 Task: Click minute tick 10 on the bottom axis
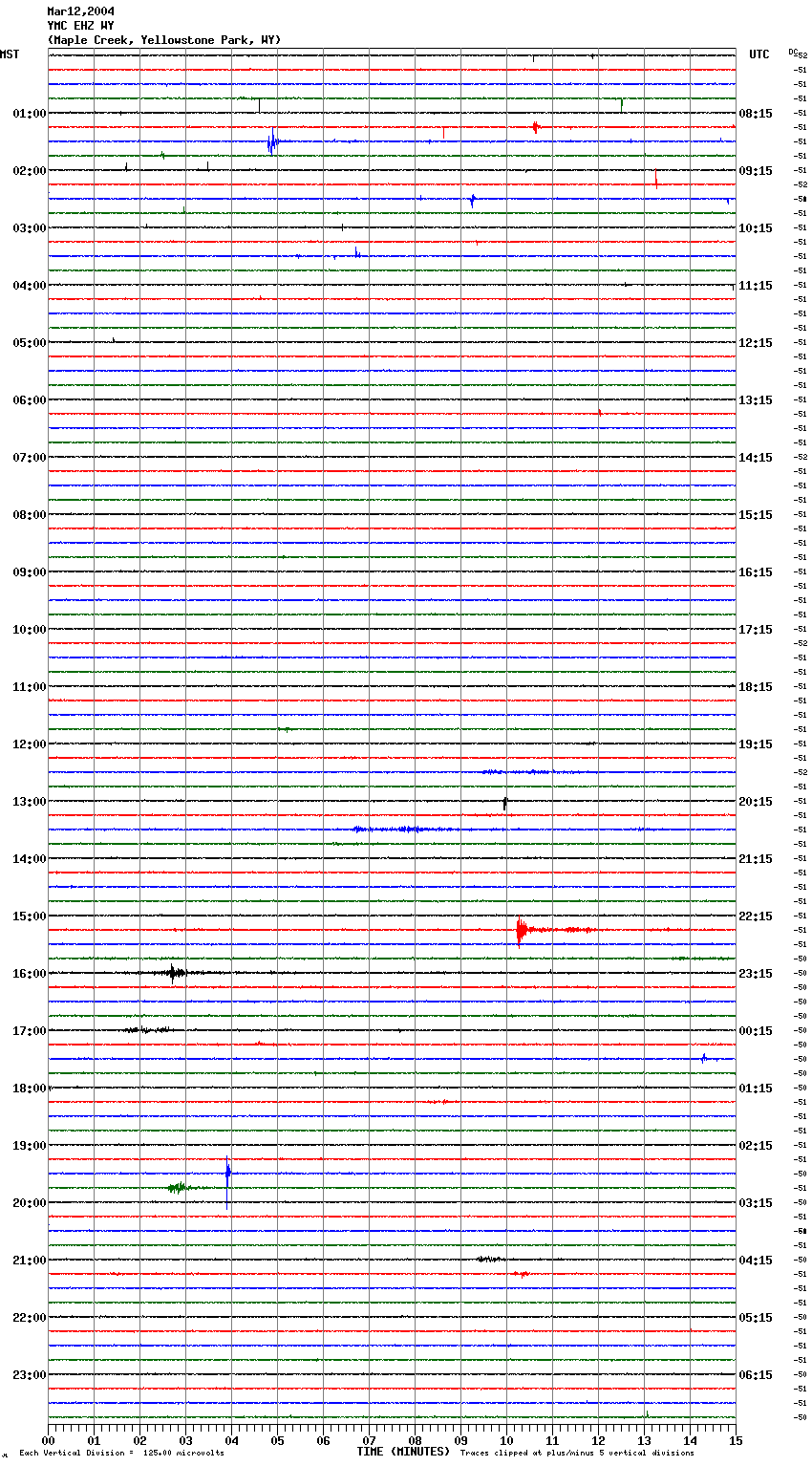(506, 1440)
